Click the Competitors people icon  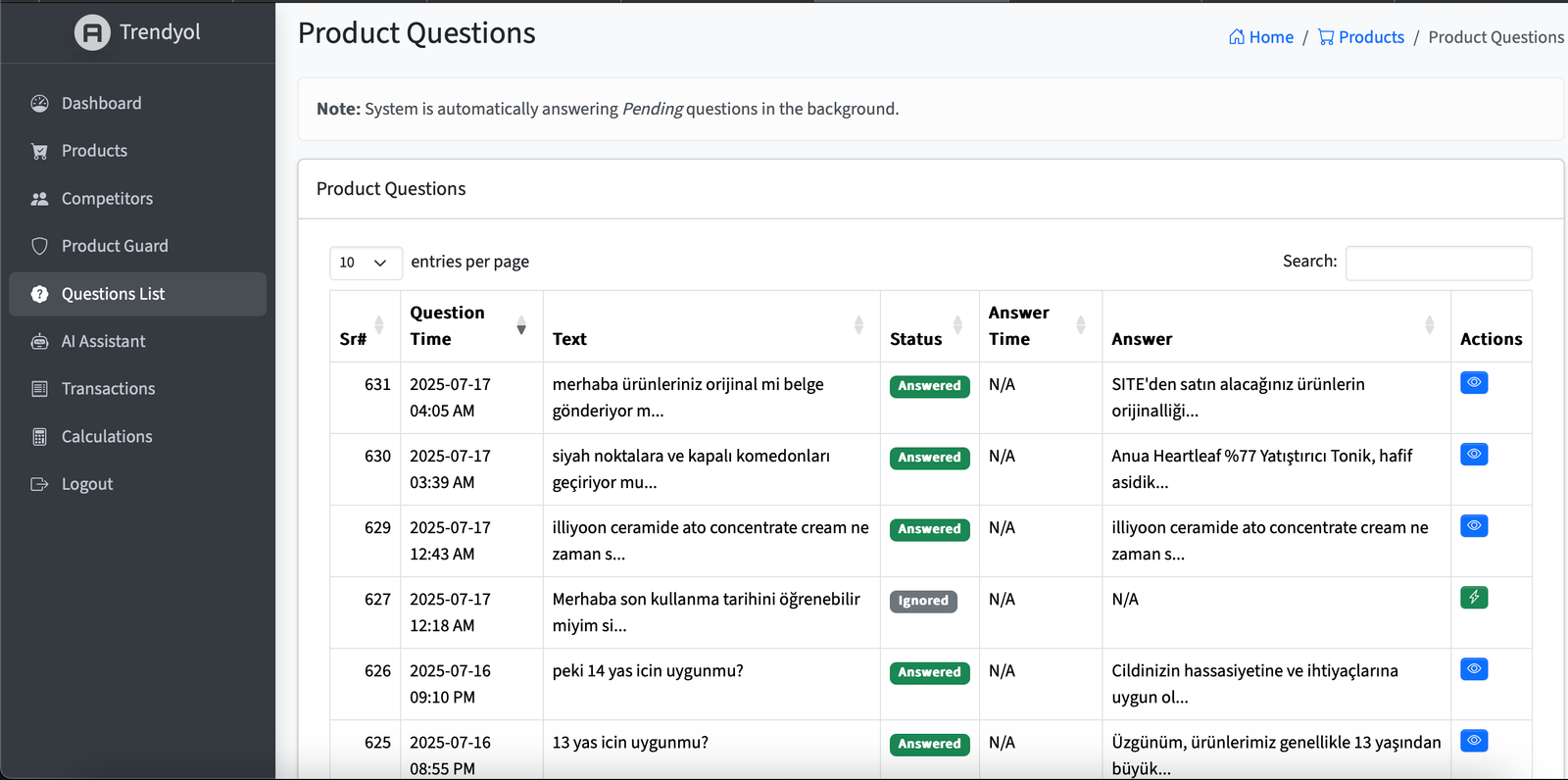(39, 199)
